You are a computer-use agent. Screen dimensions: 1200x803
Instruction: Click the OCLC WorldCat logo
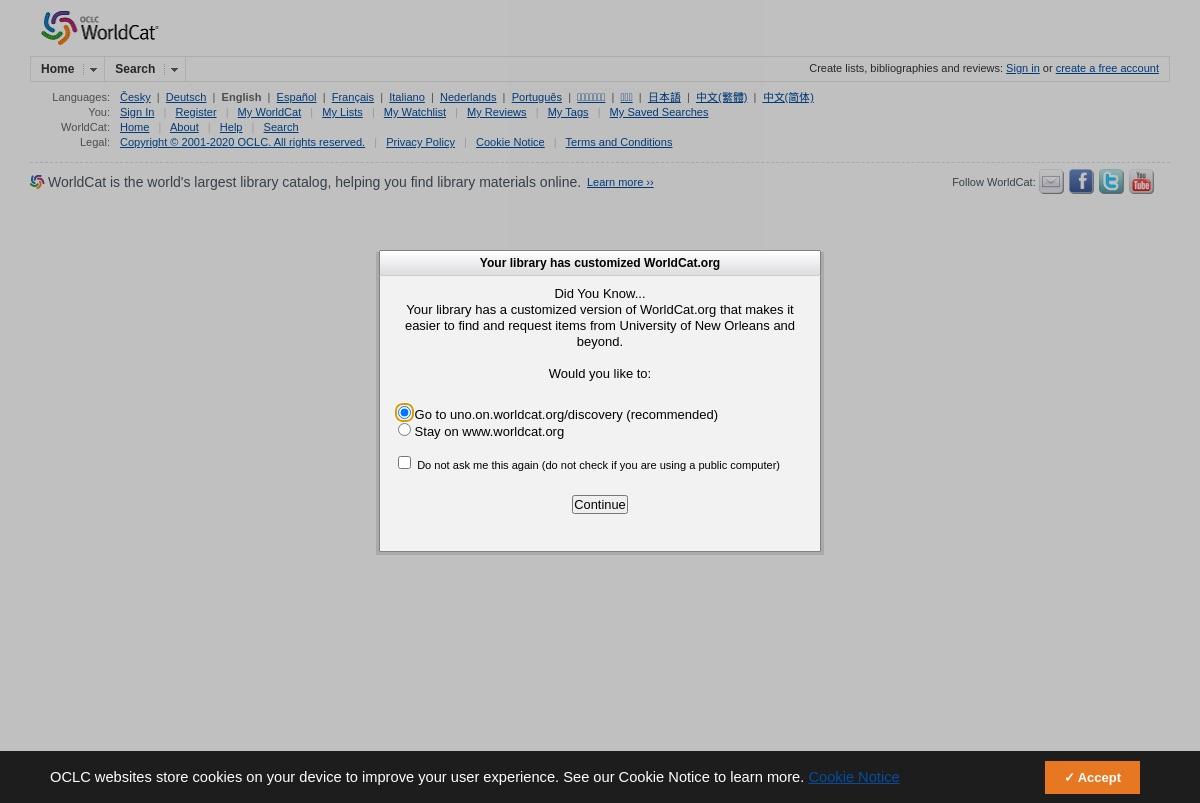[99, 28]
